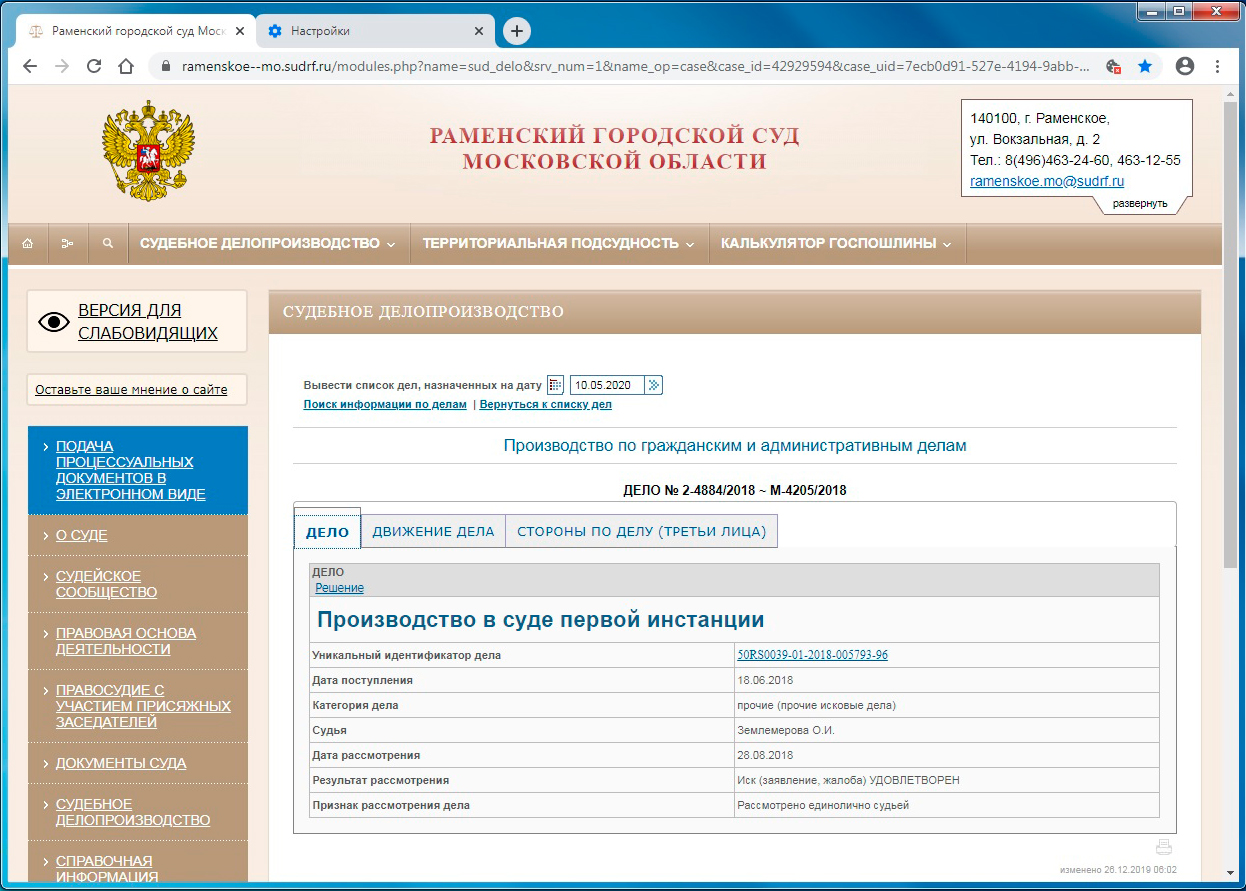
Task: Open the calendar date picker icon
Action: pos(555,385)
